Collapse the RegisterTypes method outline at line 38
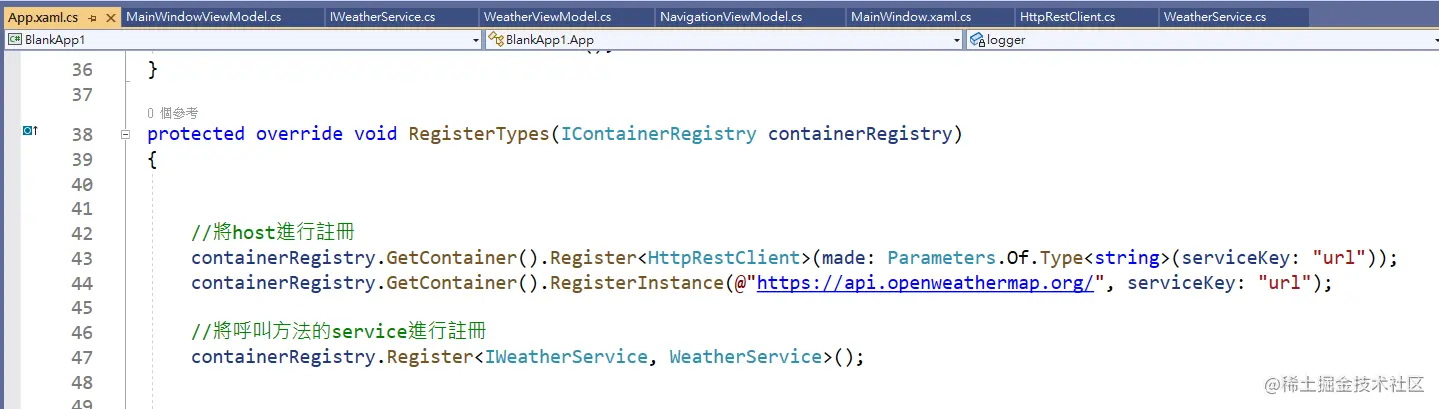Screen dimensions: 1439x409 click(125, 134)
